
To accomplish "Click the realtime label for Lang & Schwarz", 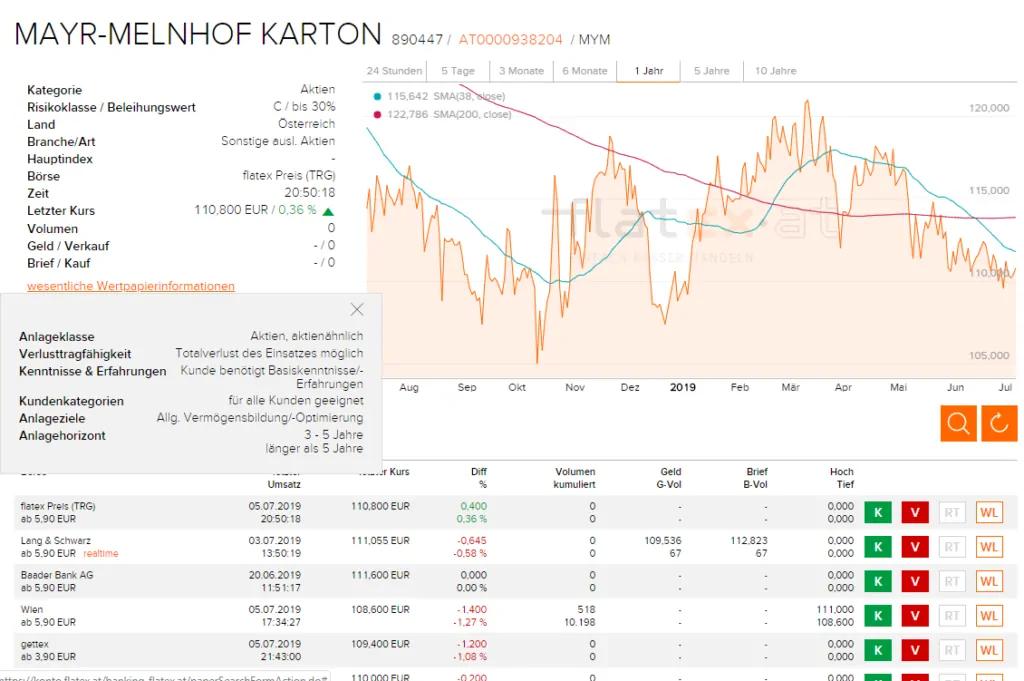I will [x=101, y=554].
